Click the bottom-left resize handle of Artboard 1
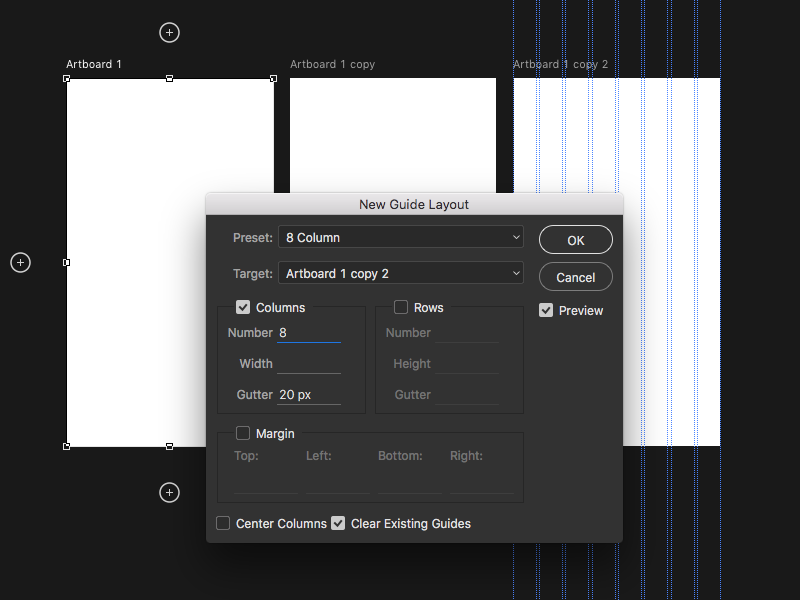The width and height of the screenshot is (800, 600). pos(66,446)
